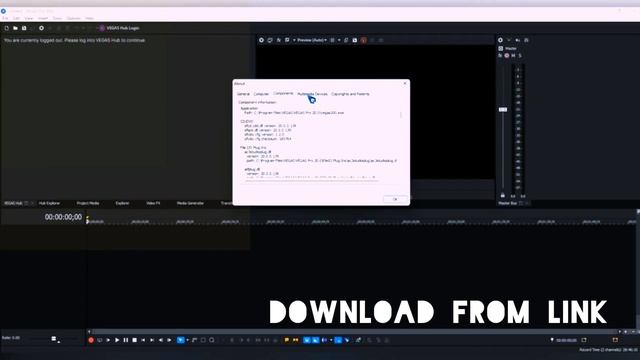This screenshot has height=360, width=640.
Task: Click the Pause button
Action: point(126,340)
